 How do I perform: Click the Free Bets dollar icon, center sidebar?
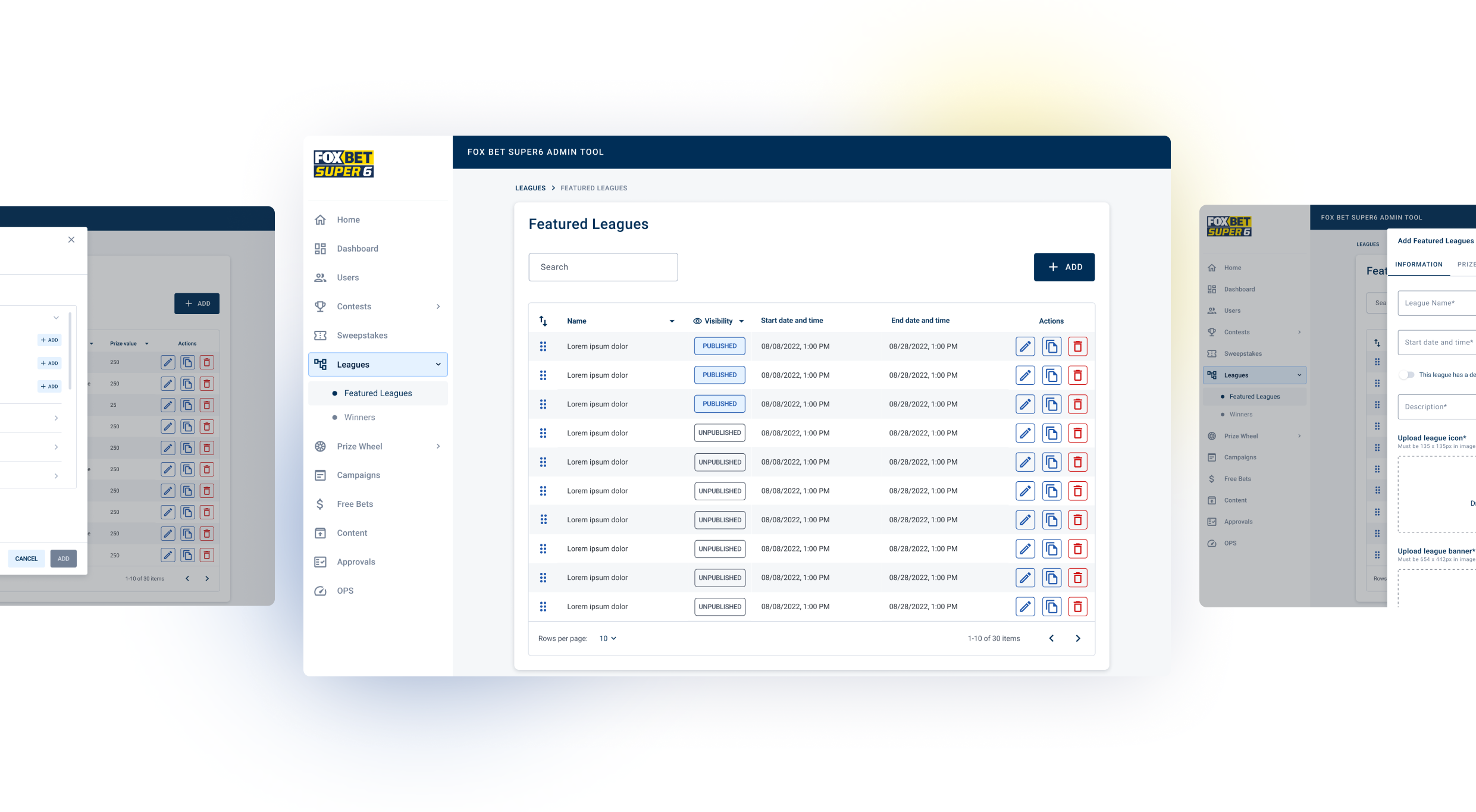[320, 504]
